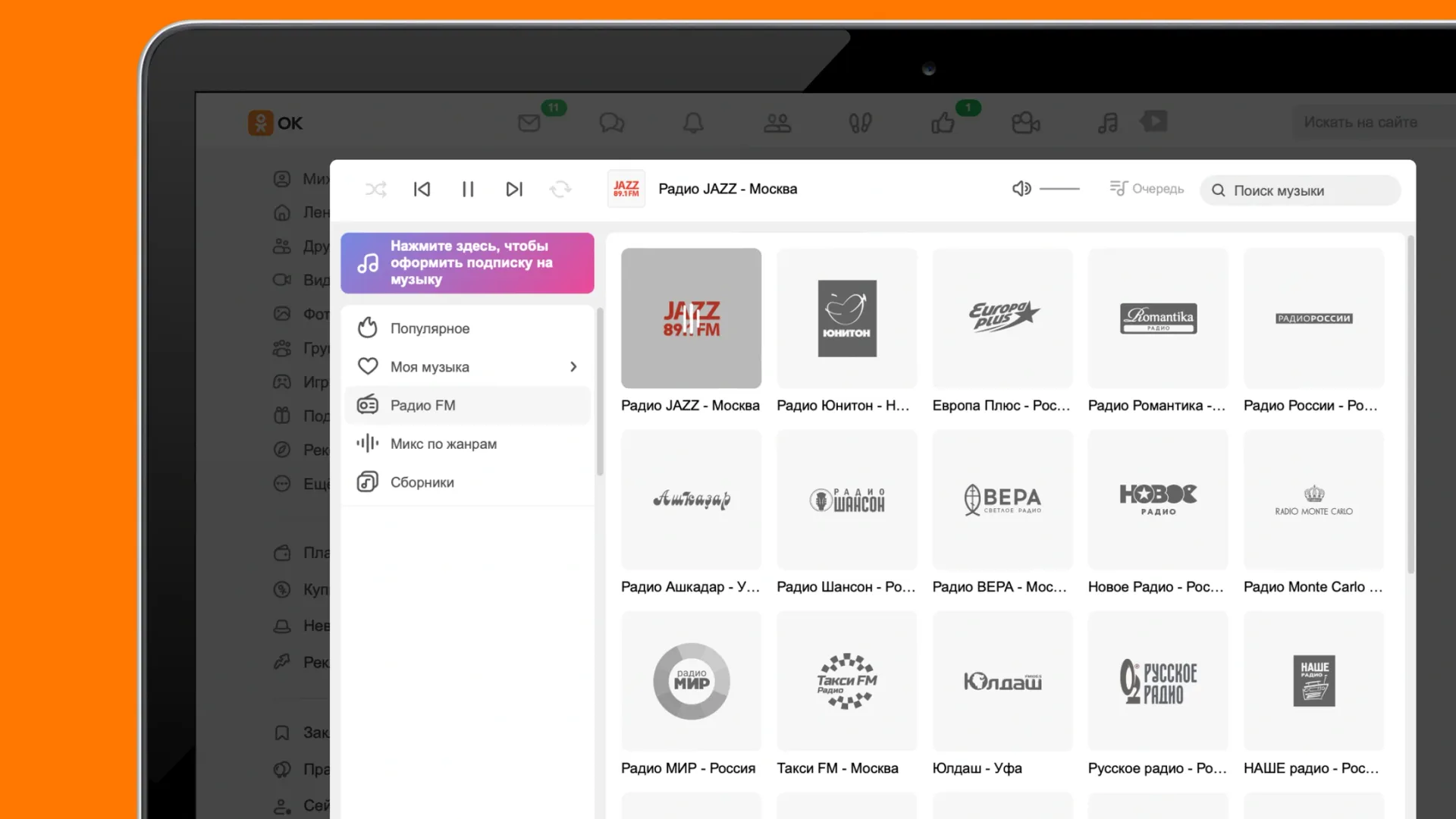Open the Сборники section

[467, 482]
